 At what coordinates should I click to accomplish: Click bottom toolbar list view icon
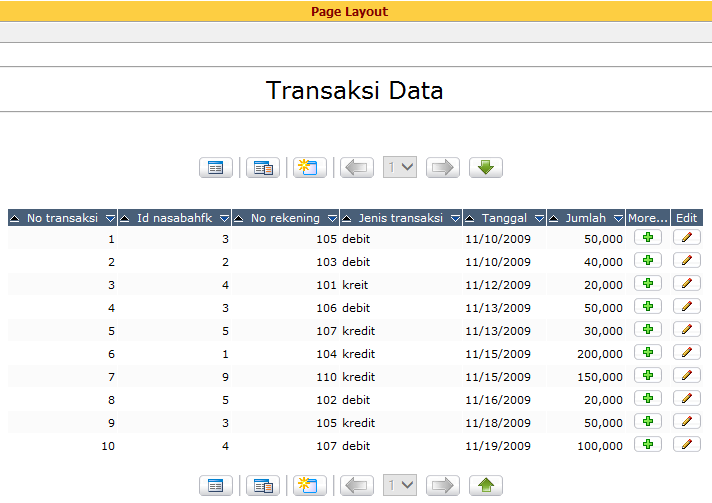pyautogui.click(x=216, y=485)
